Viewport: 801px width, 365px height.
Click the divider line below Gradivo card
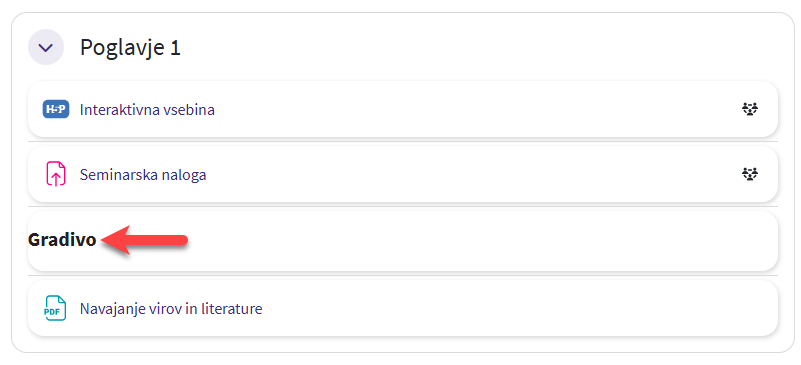403,276
